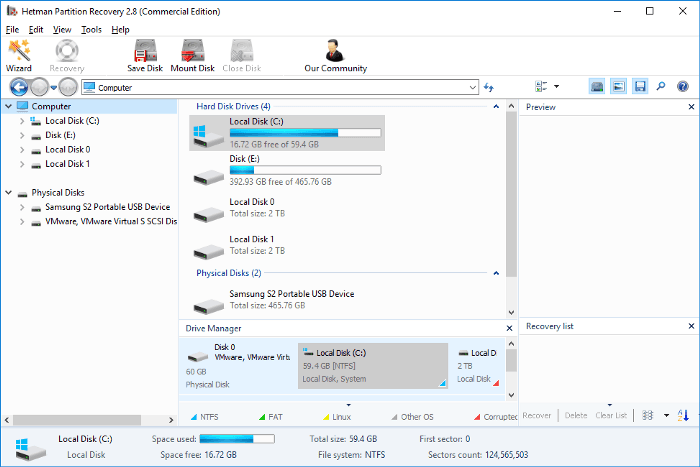This screenshot has width=700, height=467.
Task: Select Local Disk (C:) drive icon in list
Action: [208, 136]
